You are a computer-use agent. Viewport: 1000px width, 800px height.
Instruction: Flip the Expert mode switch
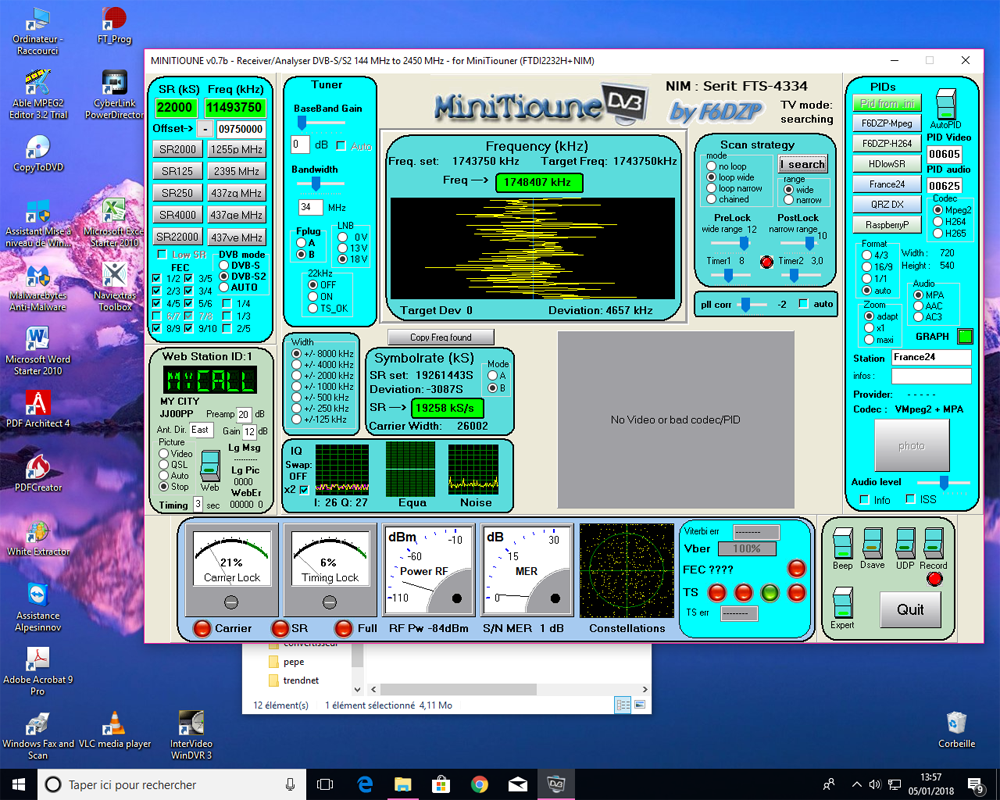[x=842, y=604]
